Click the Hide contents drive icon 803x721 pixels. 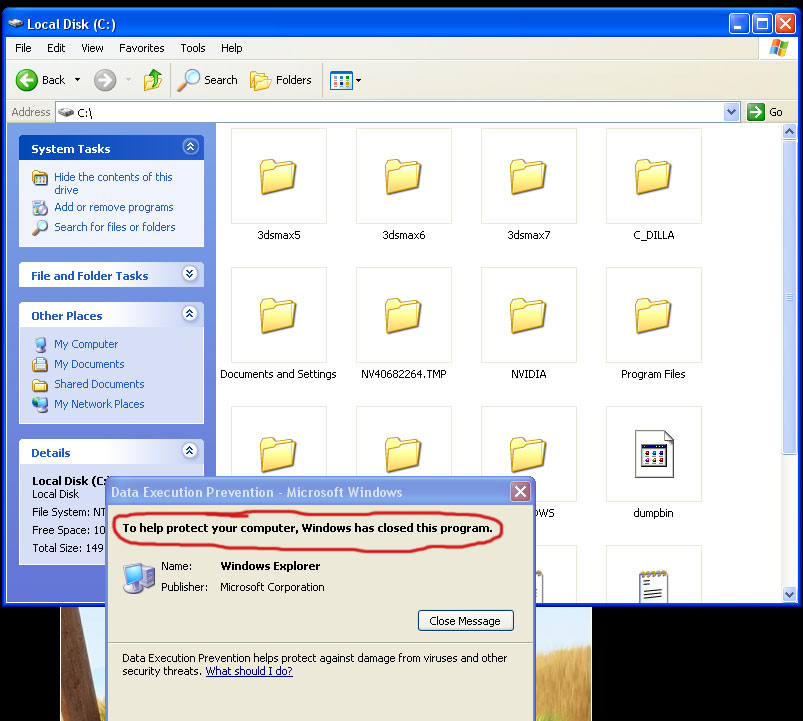(40, 178)
